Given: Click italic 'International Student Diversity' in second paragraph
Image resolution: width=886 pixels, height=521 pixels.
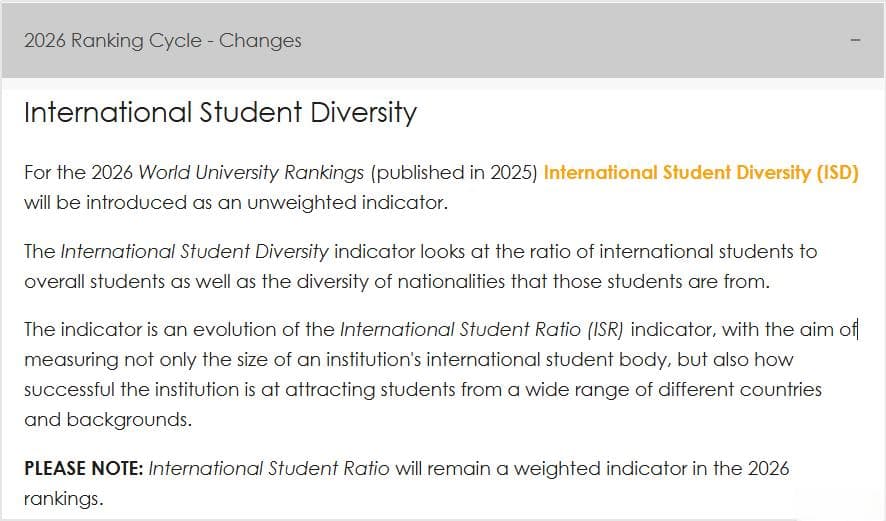Looking at the screenshot, I should tap(194, 251).
